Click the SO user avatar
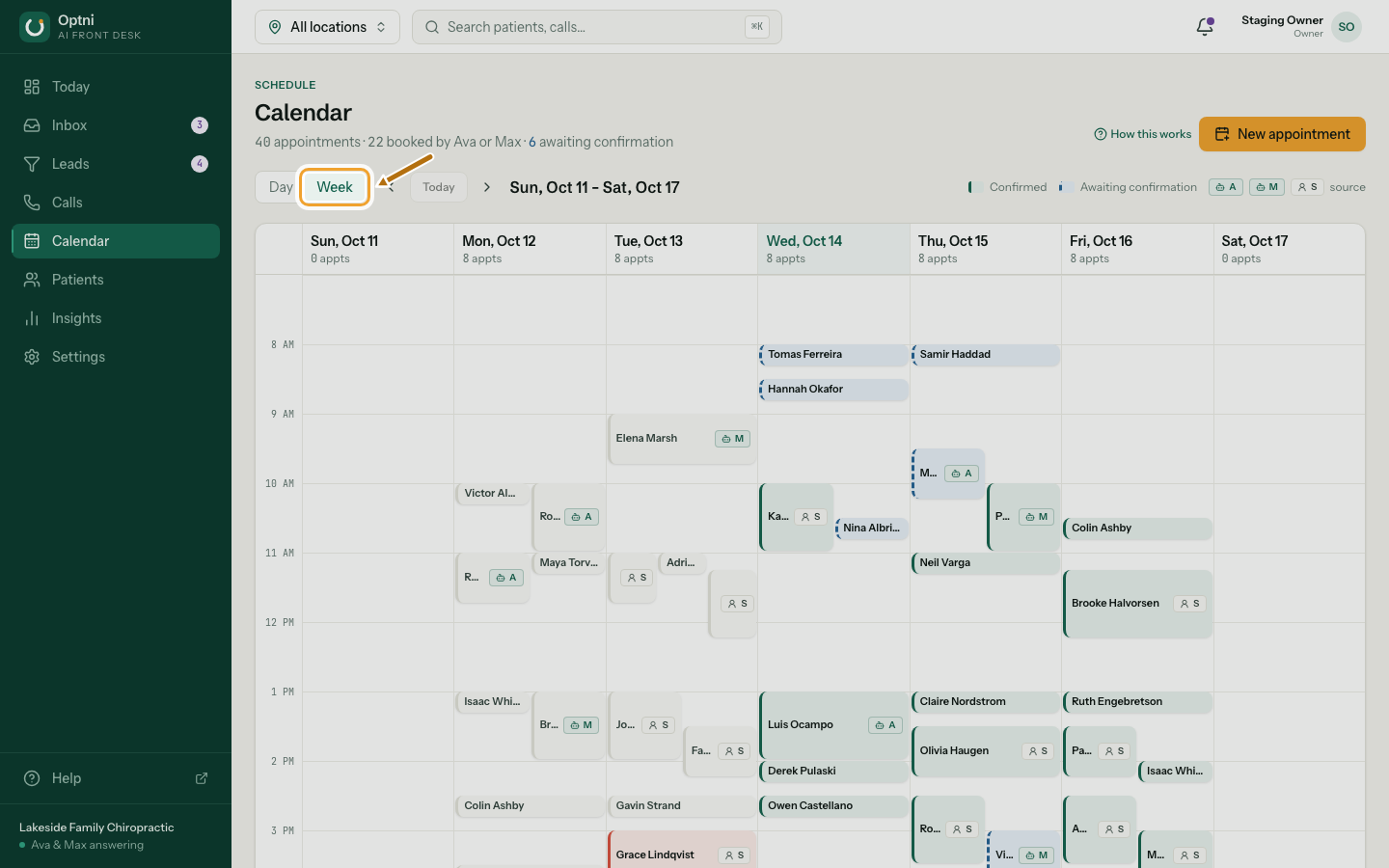Image resolution: width=1389 pixels, height=868 pixels. point(1347,27)
